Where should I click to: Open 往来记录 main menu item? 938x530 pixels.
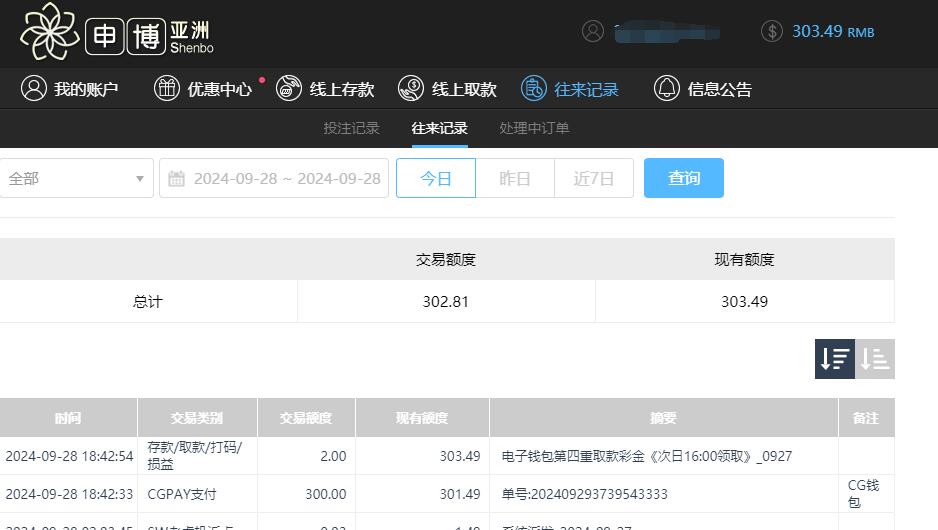(586, 89)
